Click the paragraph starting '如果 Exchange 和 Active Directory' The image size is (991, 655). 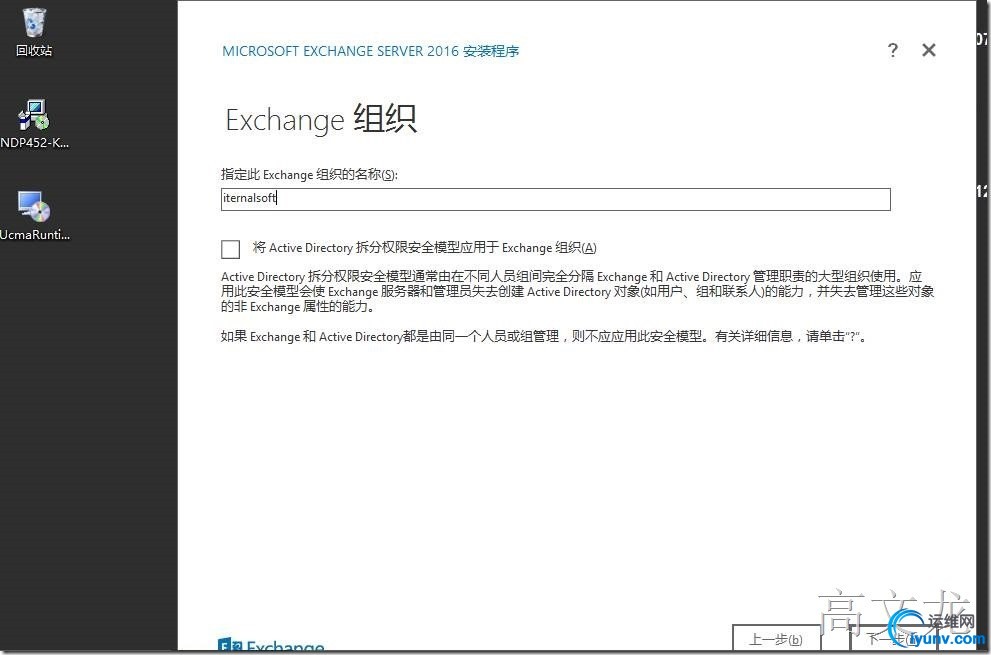(544, 336)
